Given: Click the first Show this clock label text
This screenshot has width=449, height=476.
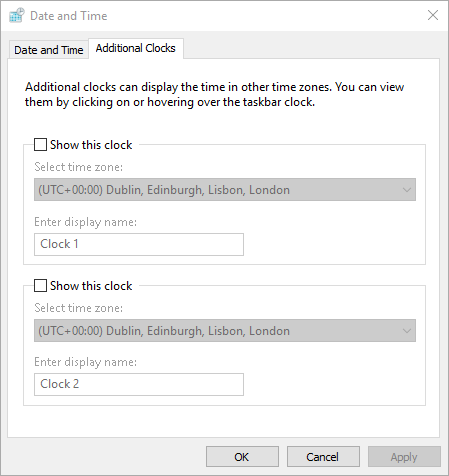Looking at the screenshot, I should [x=91, y=145].
